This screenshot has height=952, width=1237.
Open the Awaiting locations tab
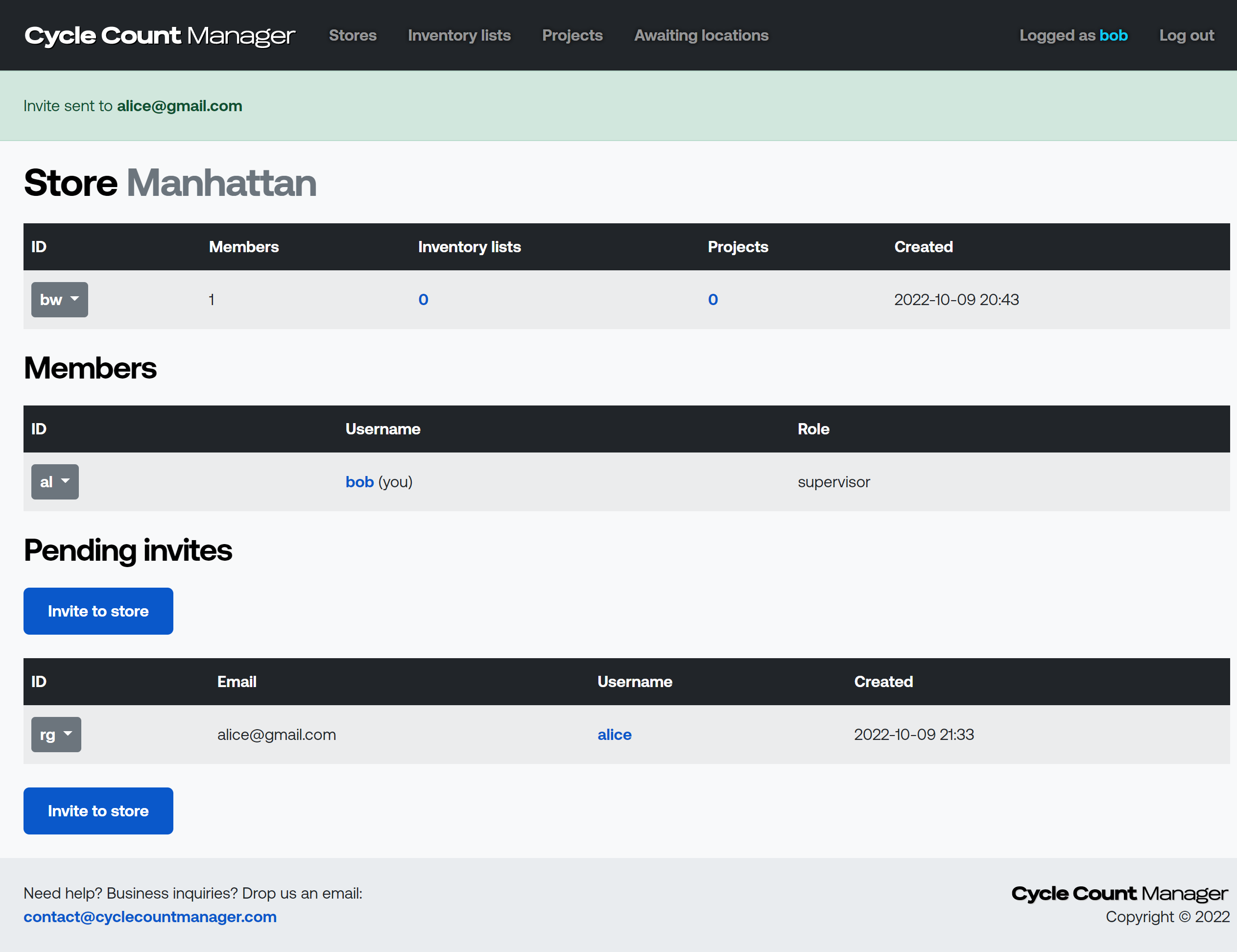click(701, 35)
